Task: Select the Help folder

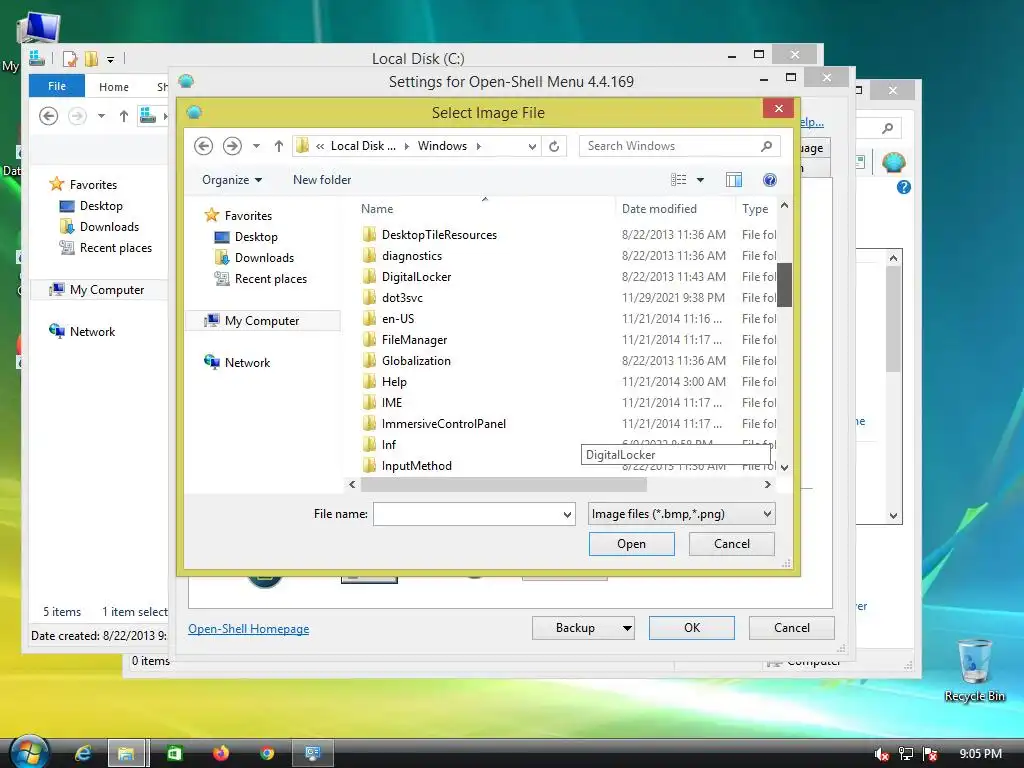Action: click(x=394, y=381)
